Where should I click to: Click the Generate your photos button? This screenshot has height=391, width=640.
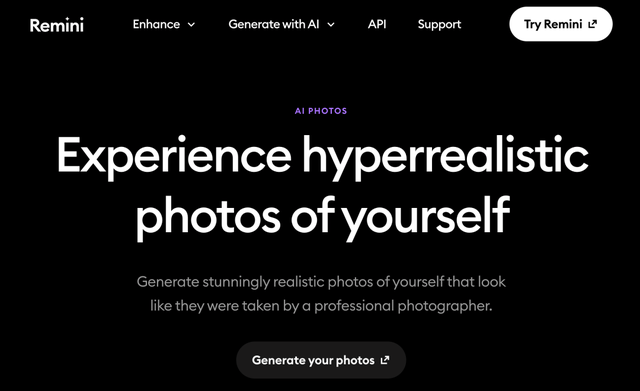pos(321,360)
